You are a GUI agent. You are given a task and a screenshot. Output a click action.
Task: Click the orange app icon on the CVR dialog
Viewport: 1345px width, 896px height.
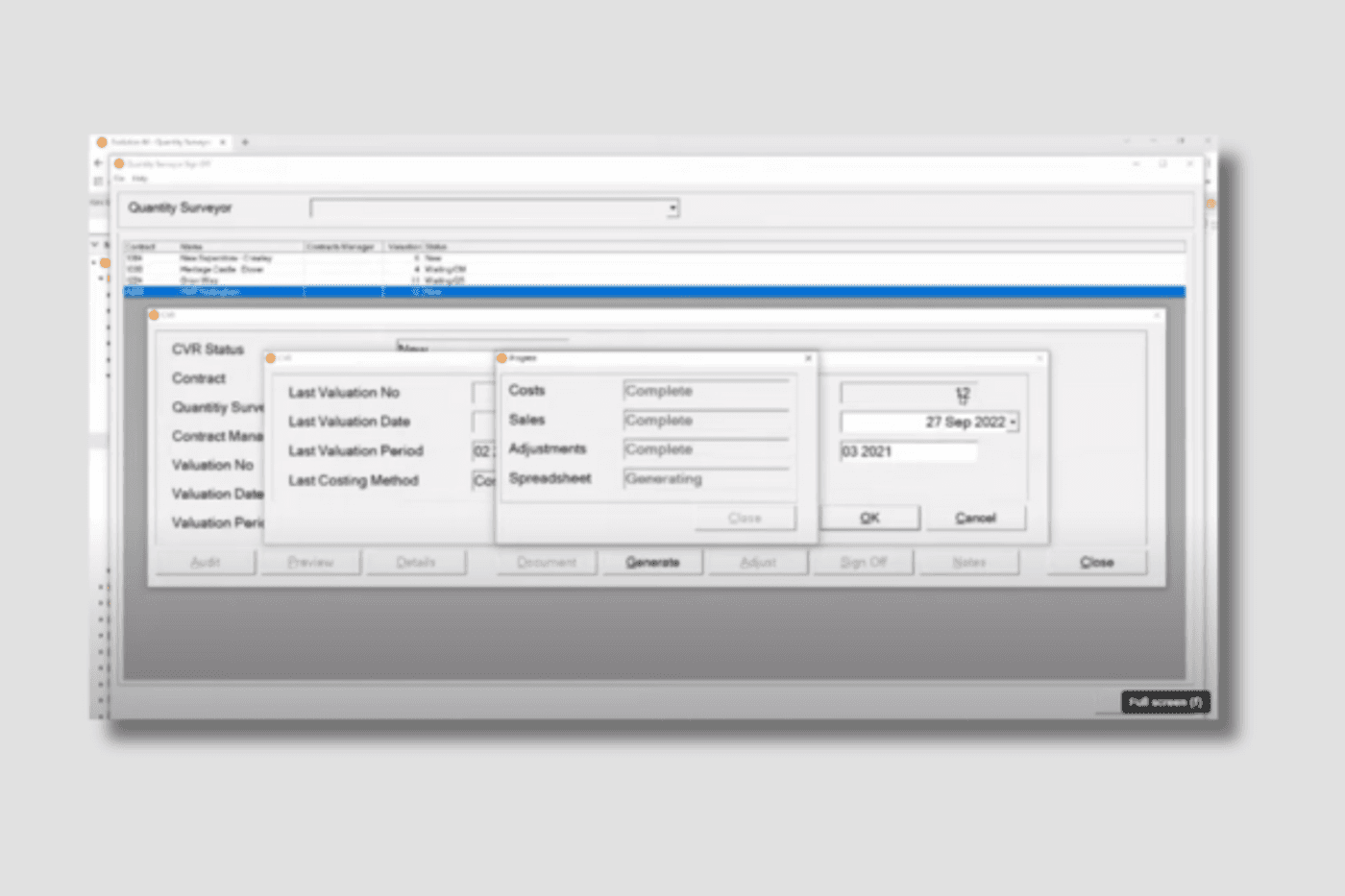154,315
